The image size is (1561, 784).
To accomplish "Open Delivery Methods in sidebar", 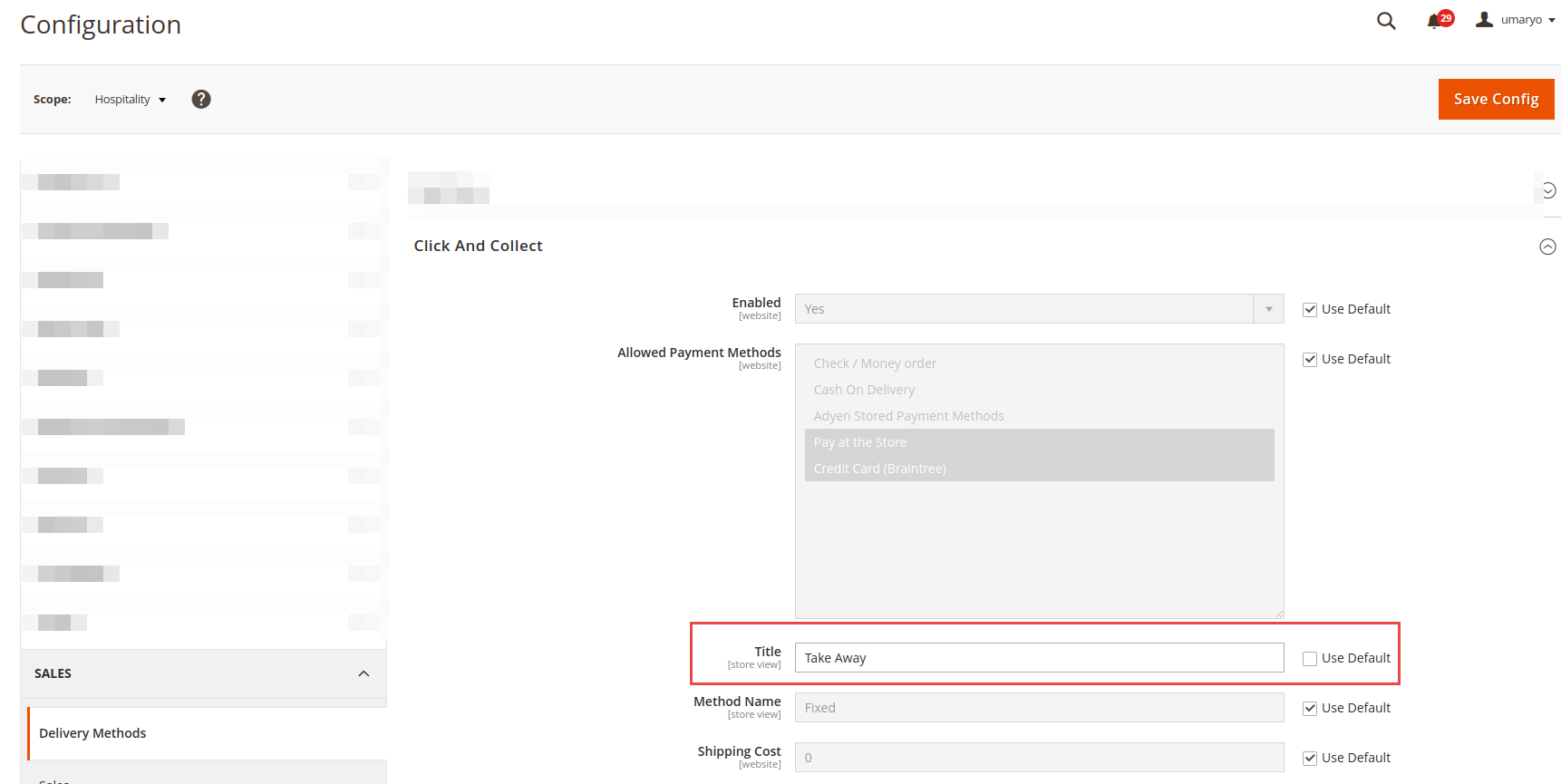I will coord(92,733).
